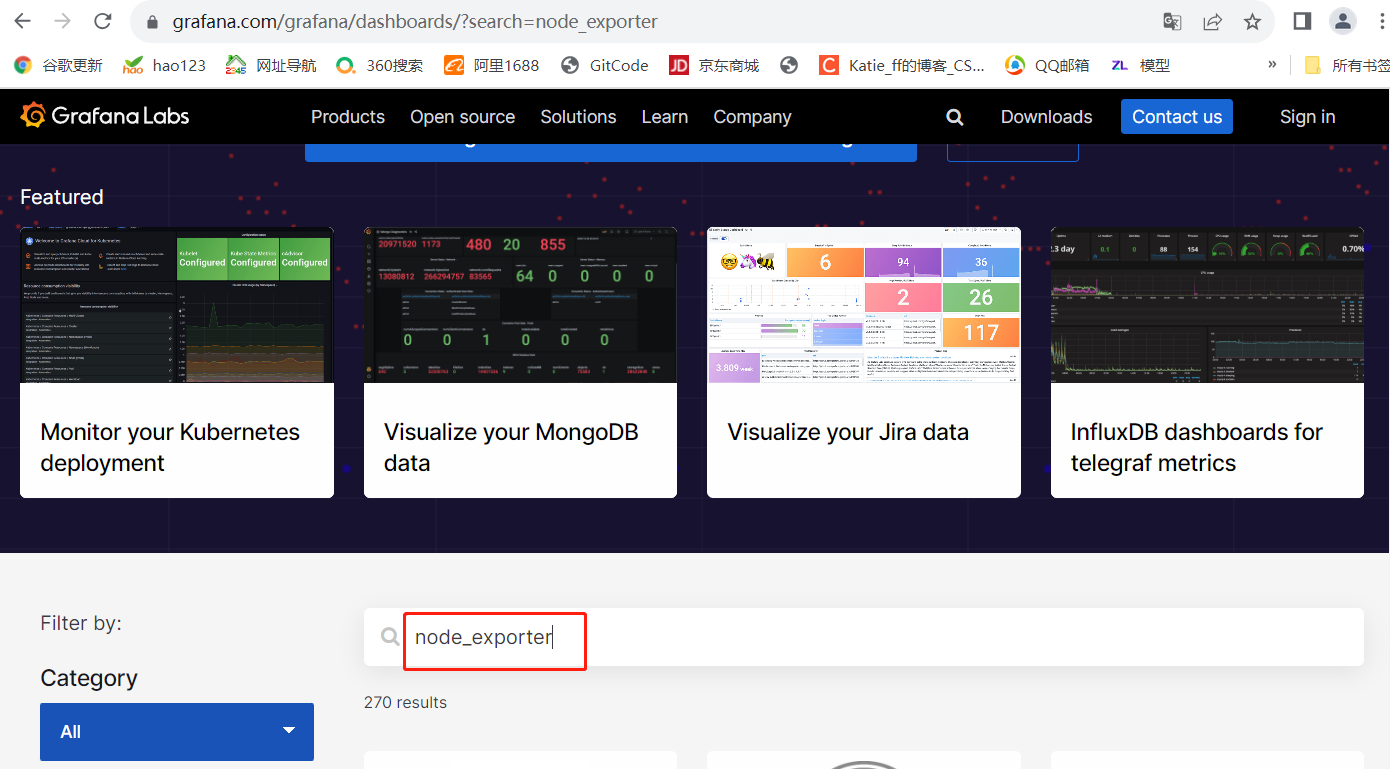The image size is (1390, 769).
Task: Expand the Category All dropdown
Action: pos(177,732)
